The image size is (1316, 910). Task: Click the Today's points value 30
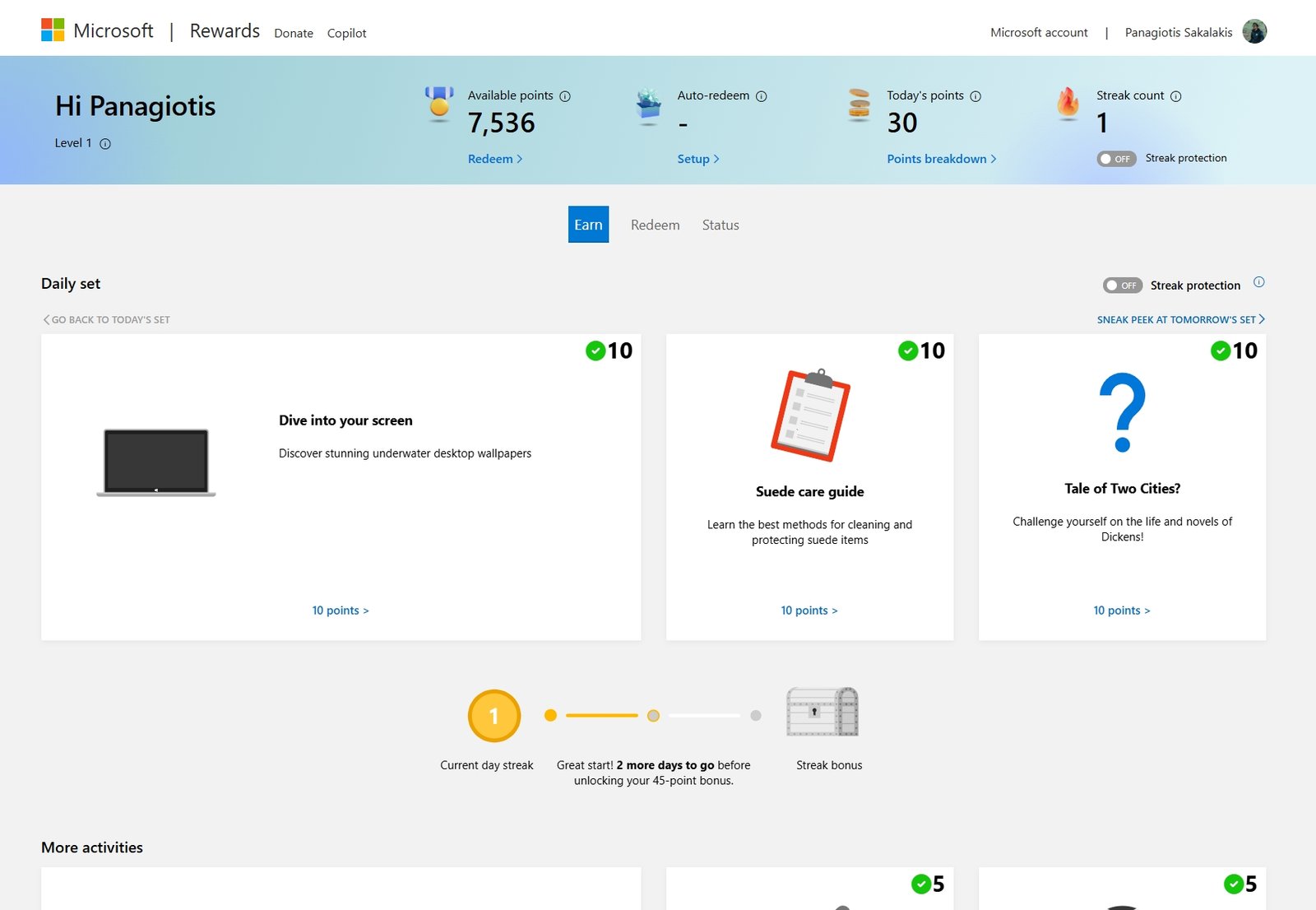pyautogui.click(x=902, y=123)
